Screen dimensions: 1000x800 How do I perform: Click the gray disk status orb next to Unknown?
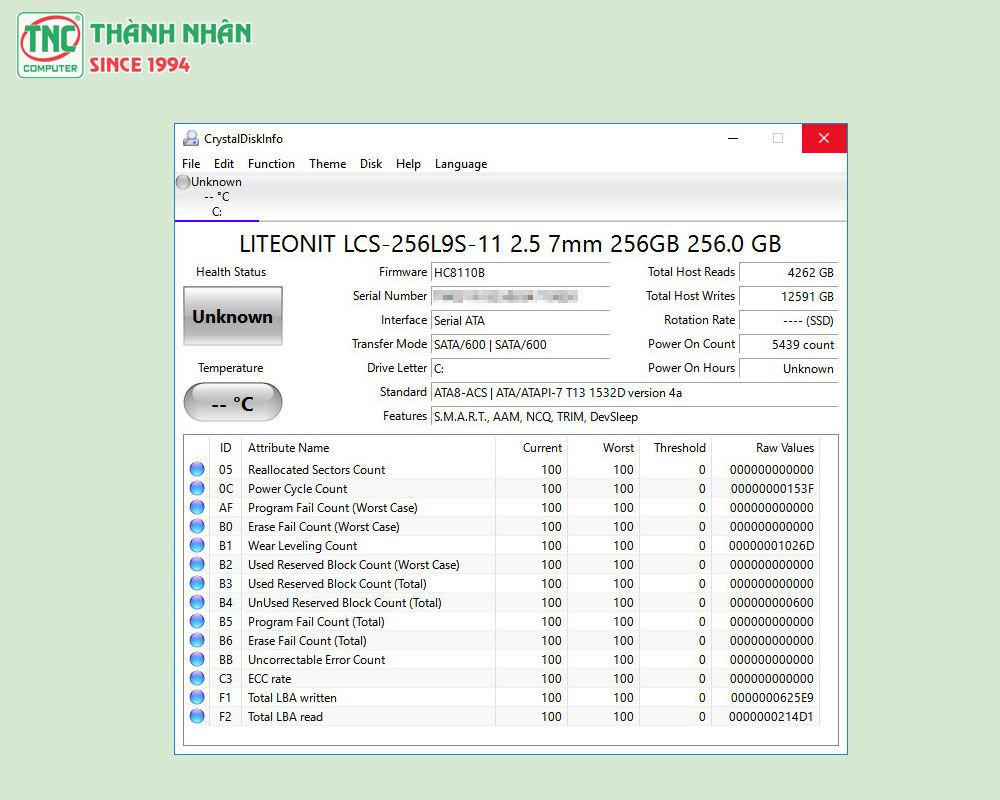point(183,182)
